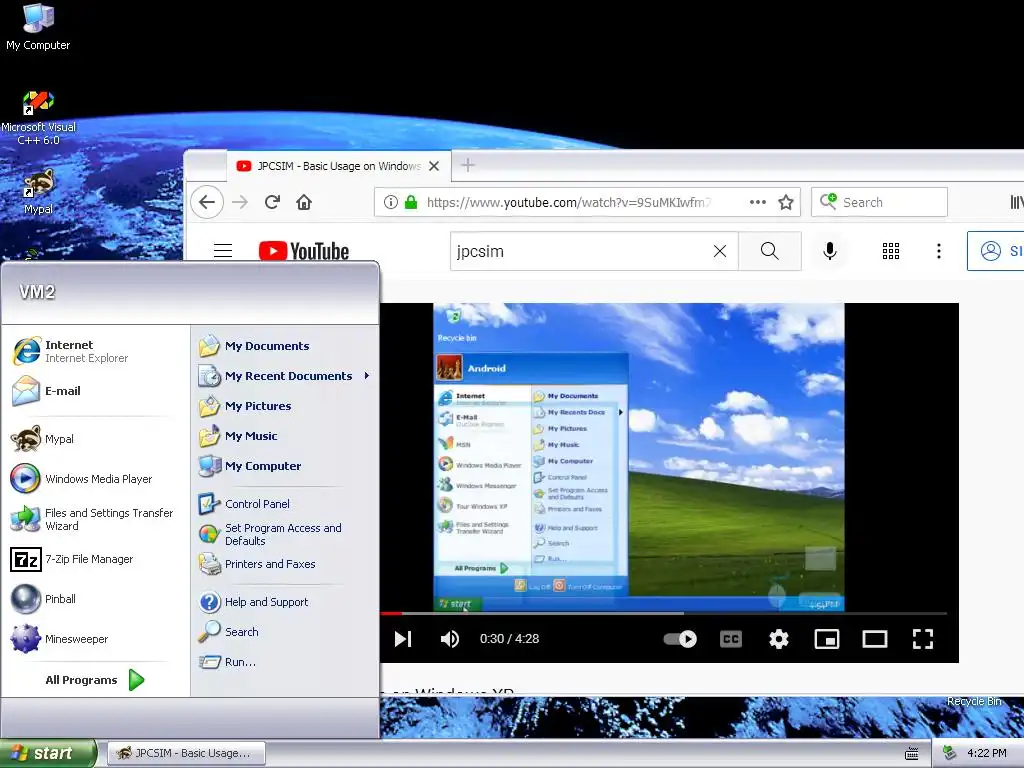Close the JPCSIM YouTube tab
Screen dimensions: 1024x768
coord(434,166)
